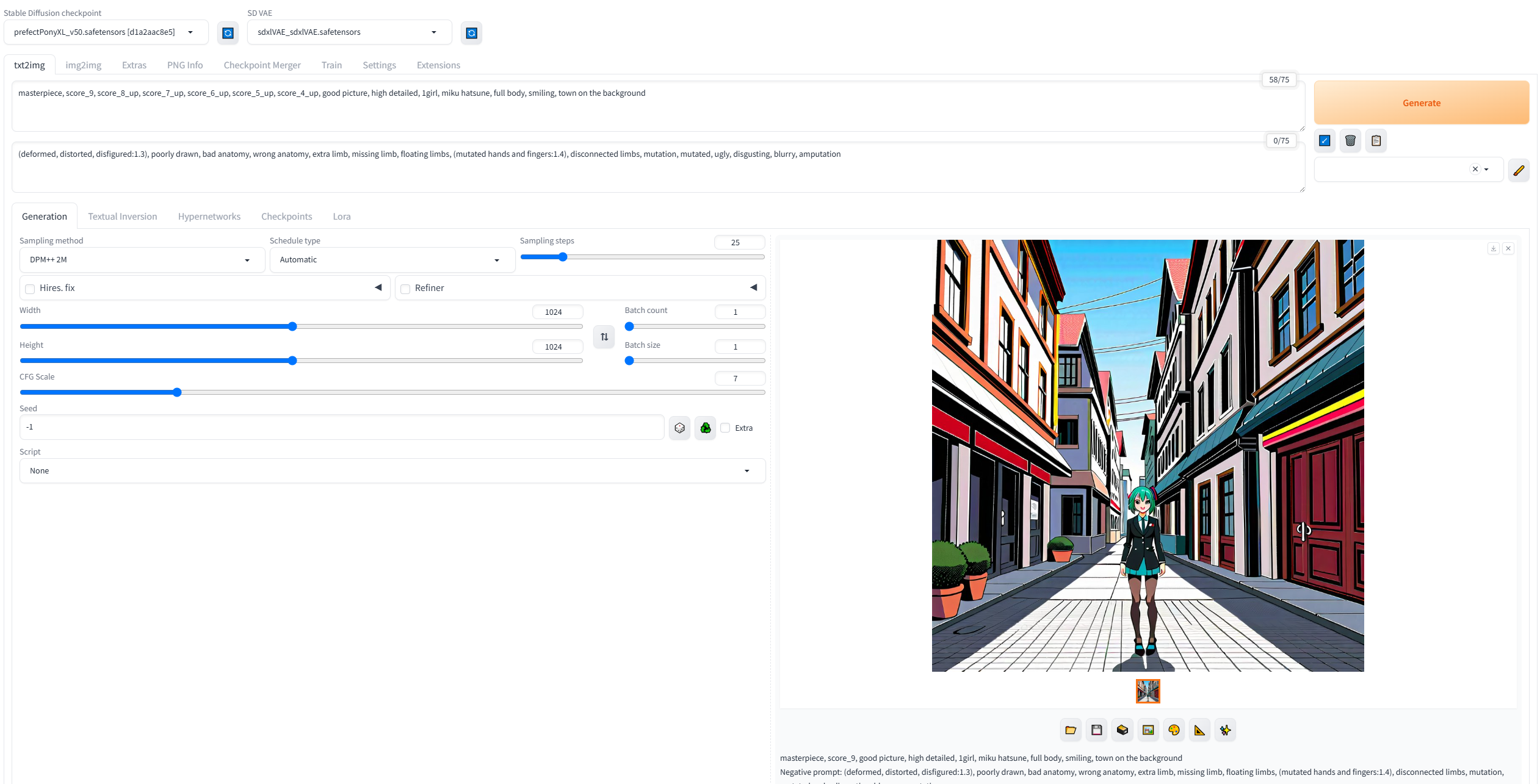
Task: Save the image with the floppy icon
Action: [1097, 730]
